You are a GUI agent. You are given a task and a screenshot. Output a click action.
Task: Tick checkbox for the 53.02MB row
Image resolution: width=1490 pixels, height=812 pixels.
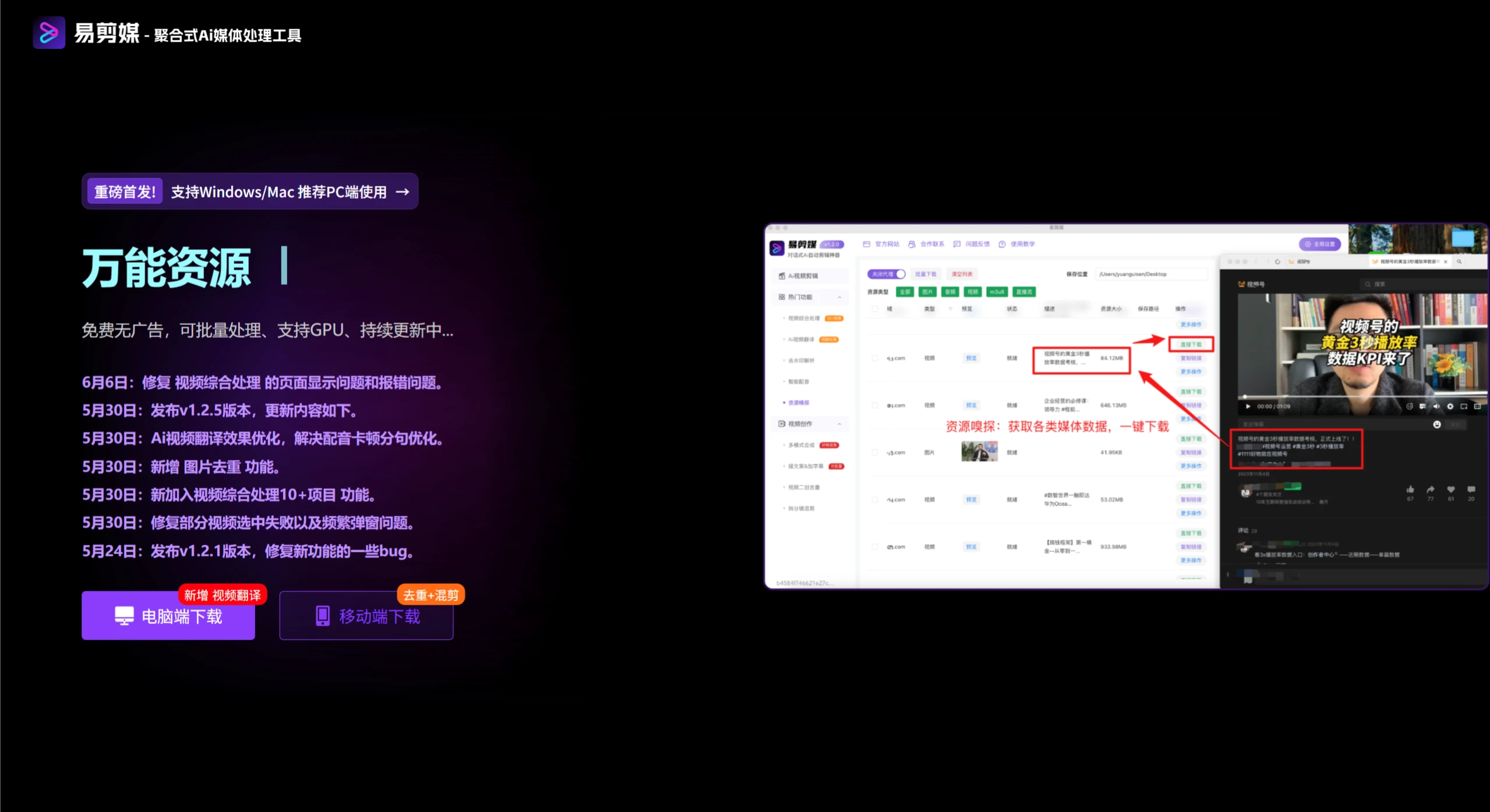click(x=875, y=500)
